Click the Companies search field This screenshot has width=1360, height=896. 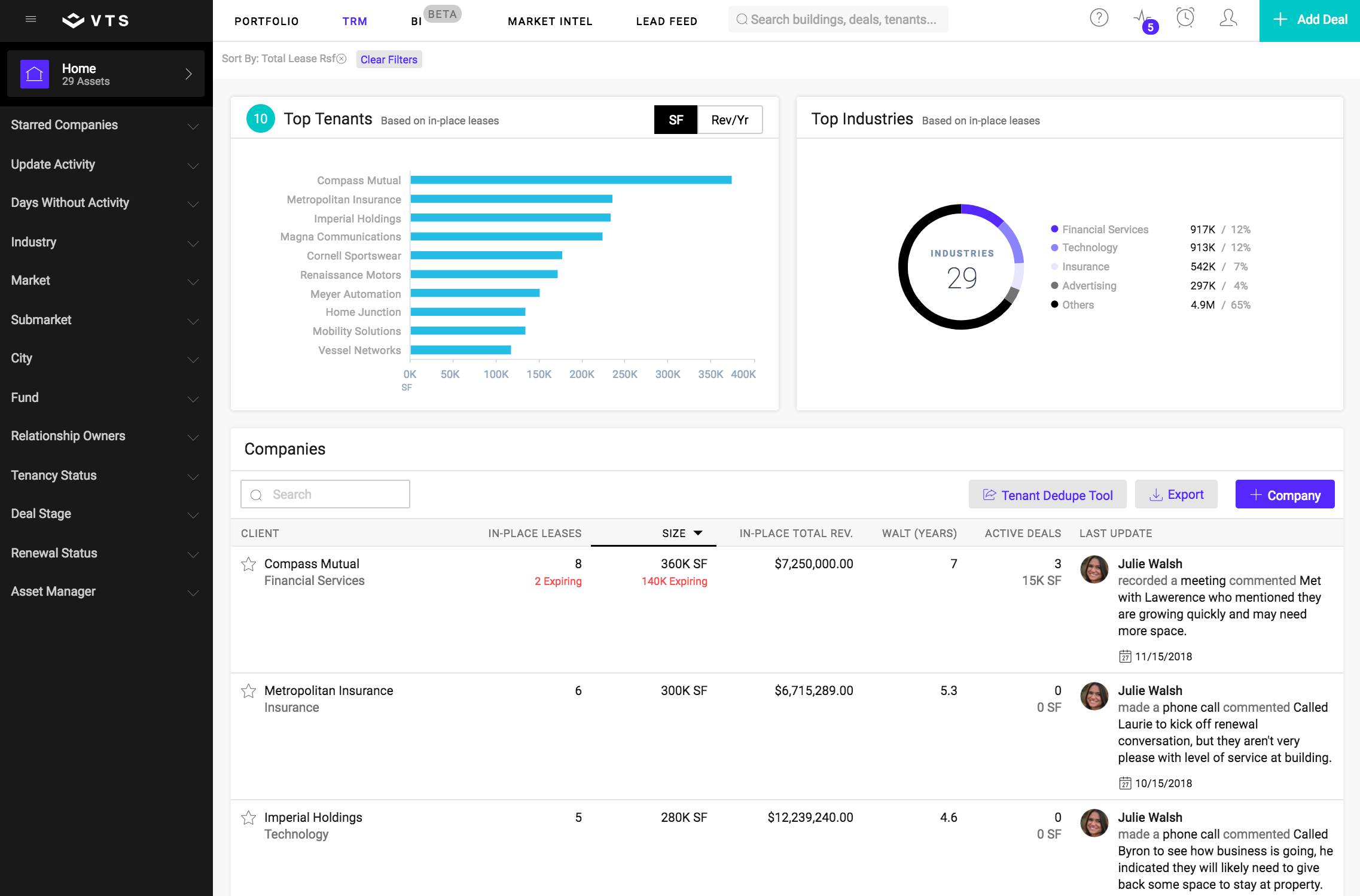click(x=325, y=495)
